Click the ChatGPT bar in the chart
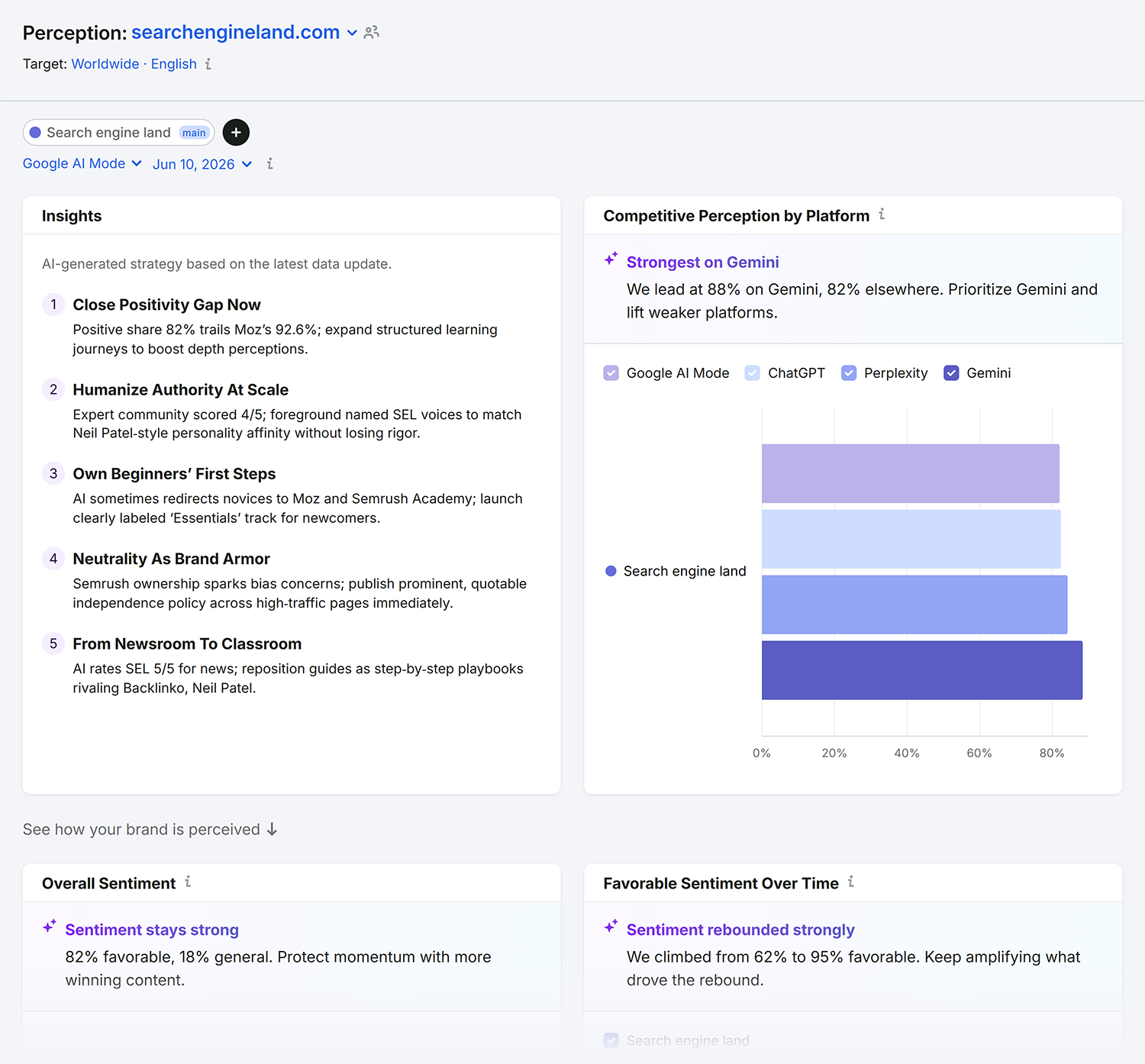 911,539
